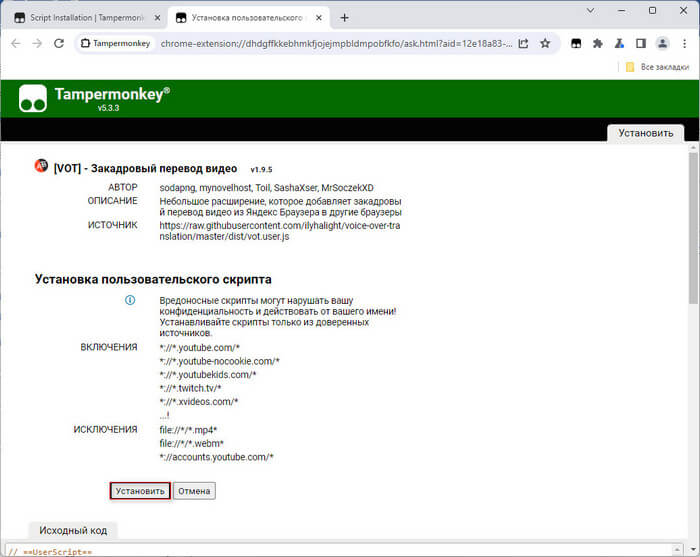700x557 pixels.
Task: Reload the page
Action: tap(59, 43)
